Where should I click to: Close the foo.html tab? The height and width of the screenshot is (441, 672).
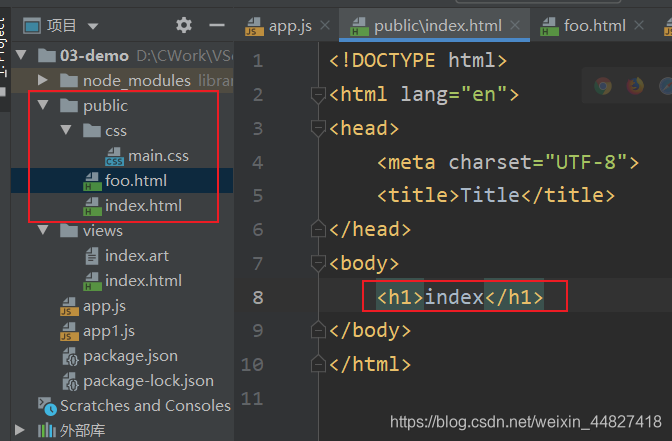(639, 26)
